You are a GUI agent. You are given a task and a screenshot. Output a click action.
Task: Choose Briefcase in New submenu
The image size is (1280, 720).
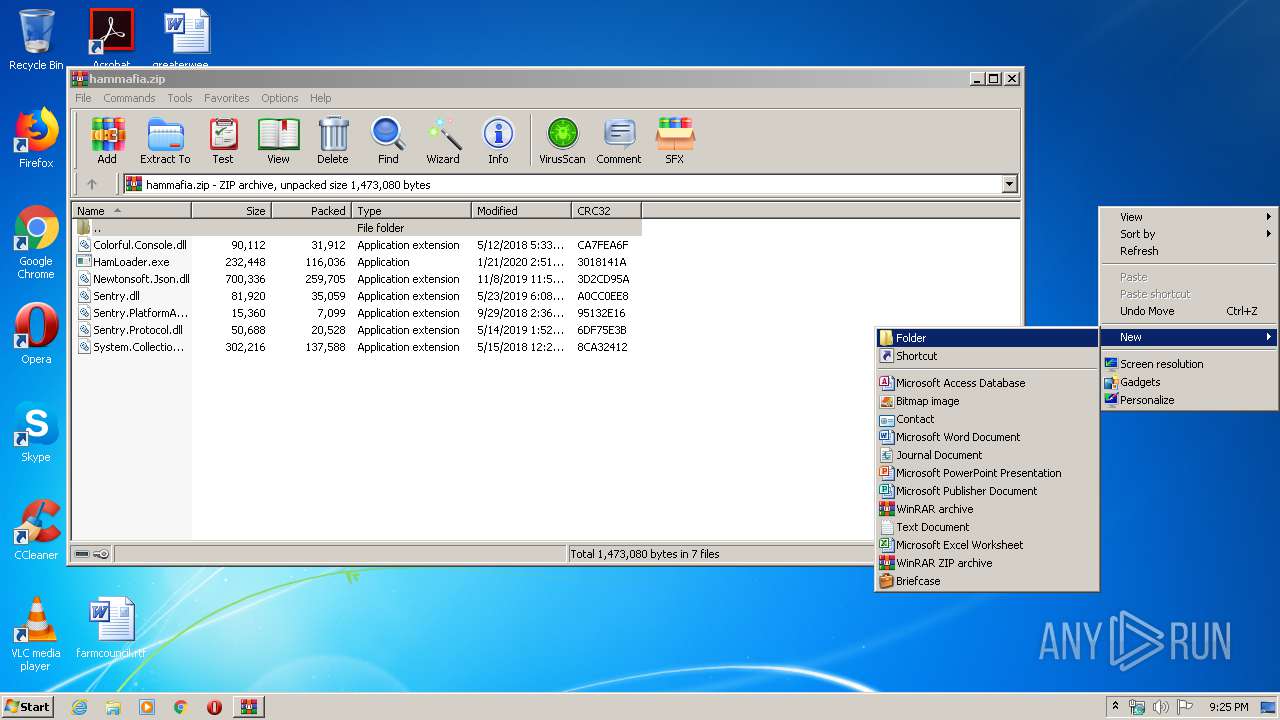point(987,581)
